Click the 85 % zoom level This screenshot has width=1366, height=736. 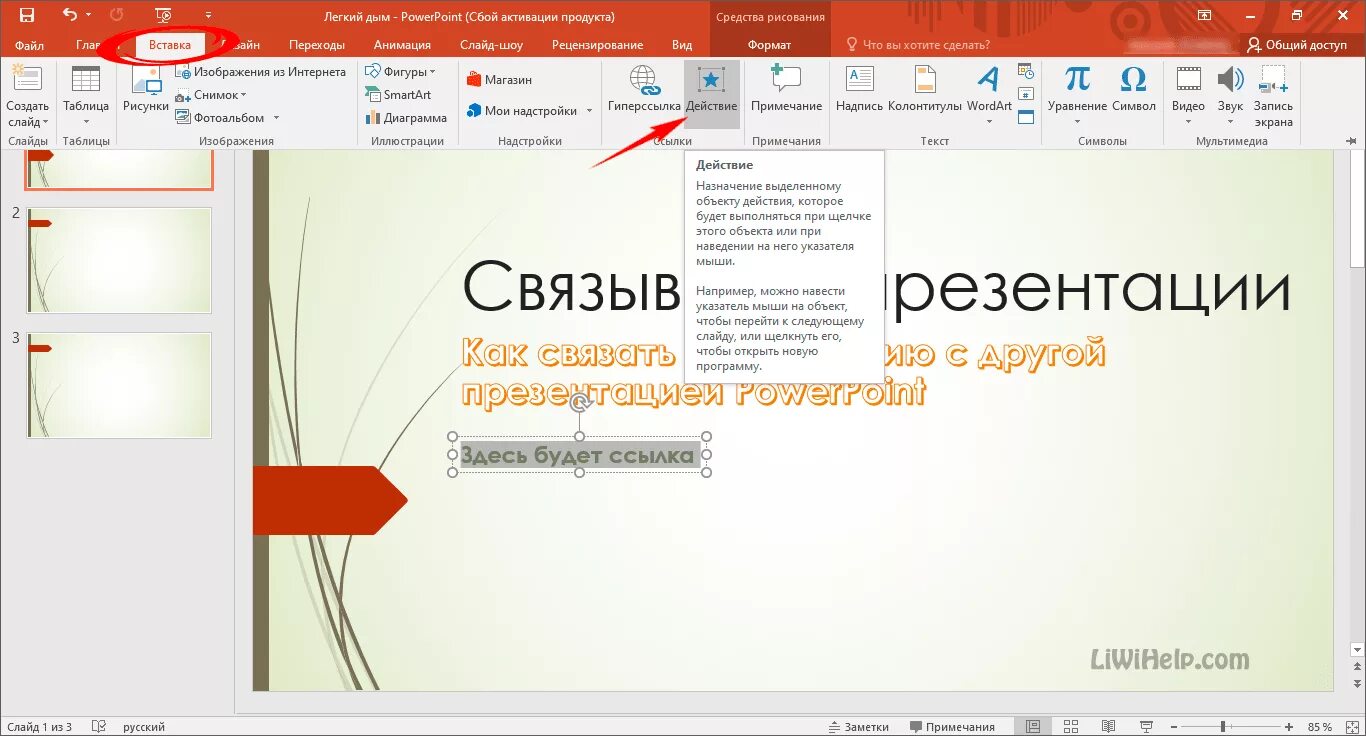point(1320,727)
